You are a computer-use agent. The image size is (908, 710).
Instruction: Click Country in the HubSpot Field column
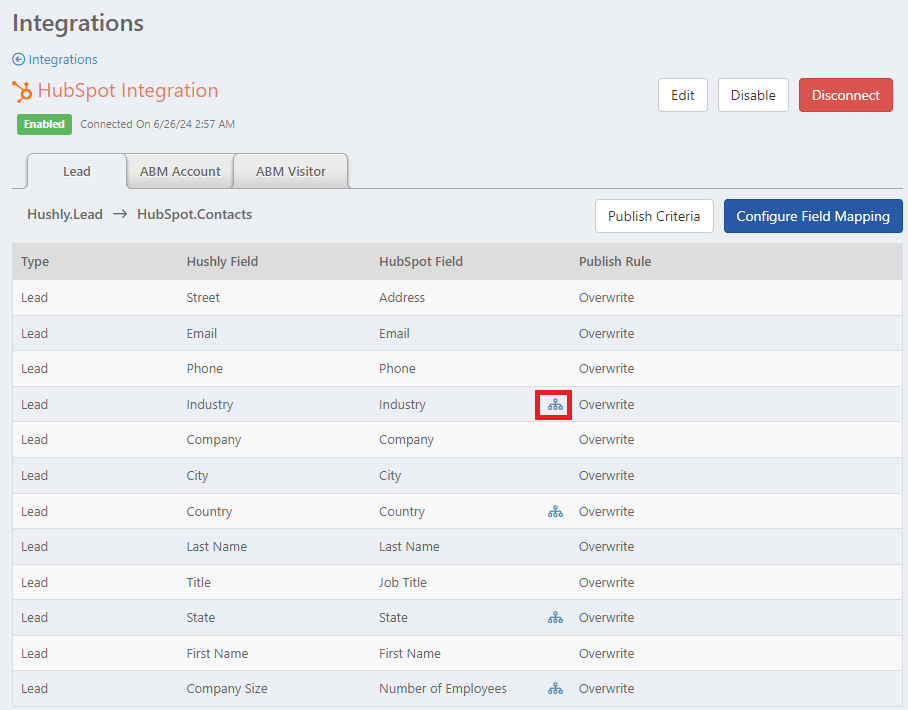pos(402,511)
